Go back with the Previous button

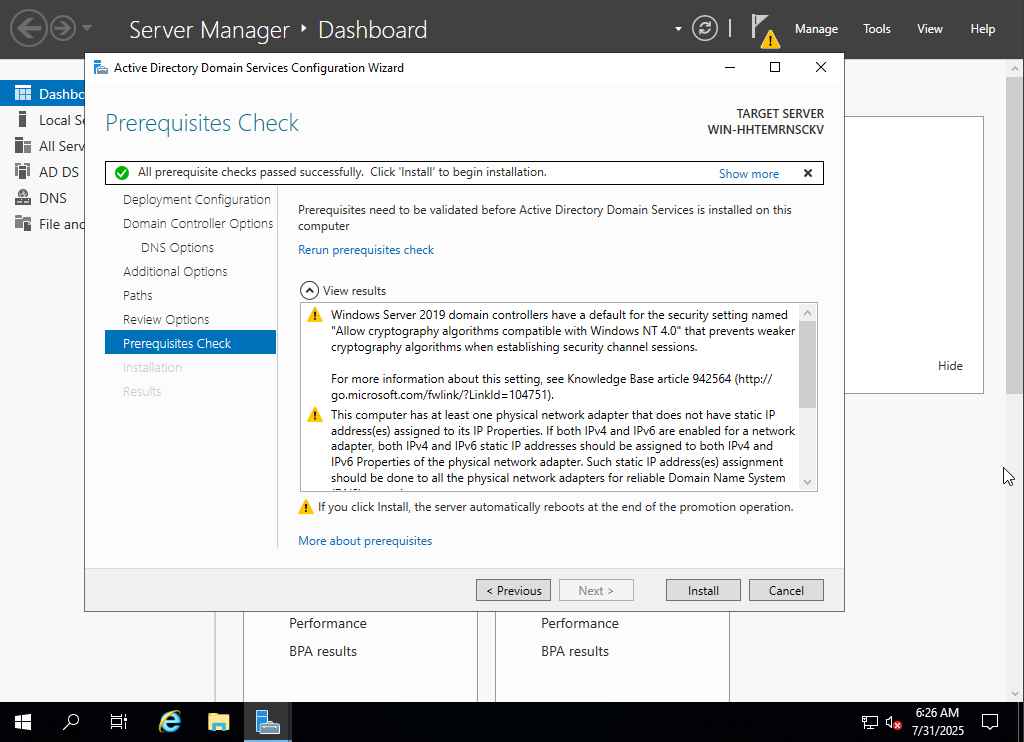tap(513, 591)
